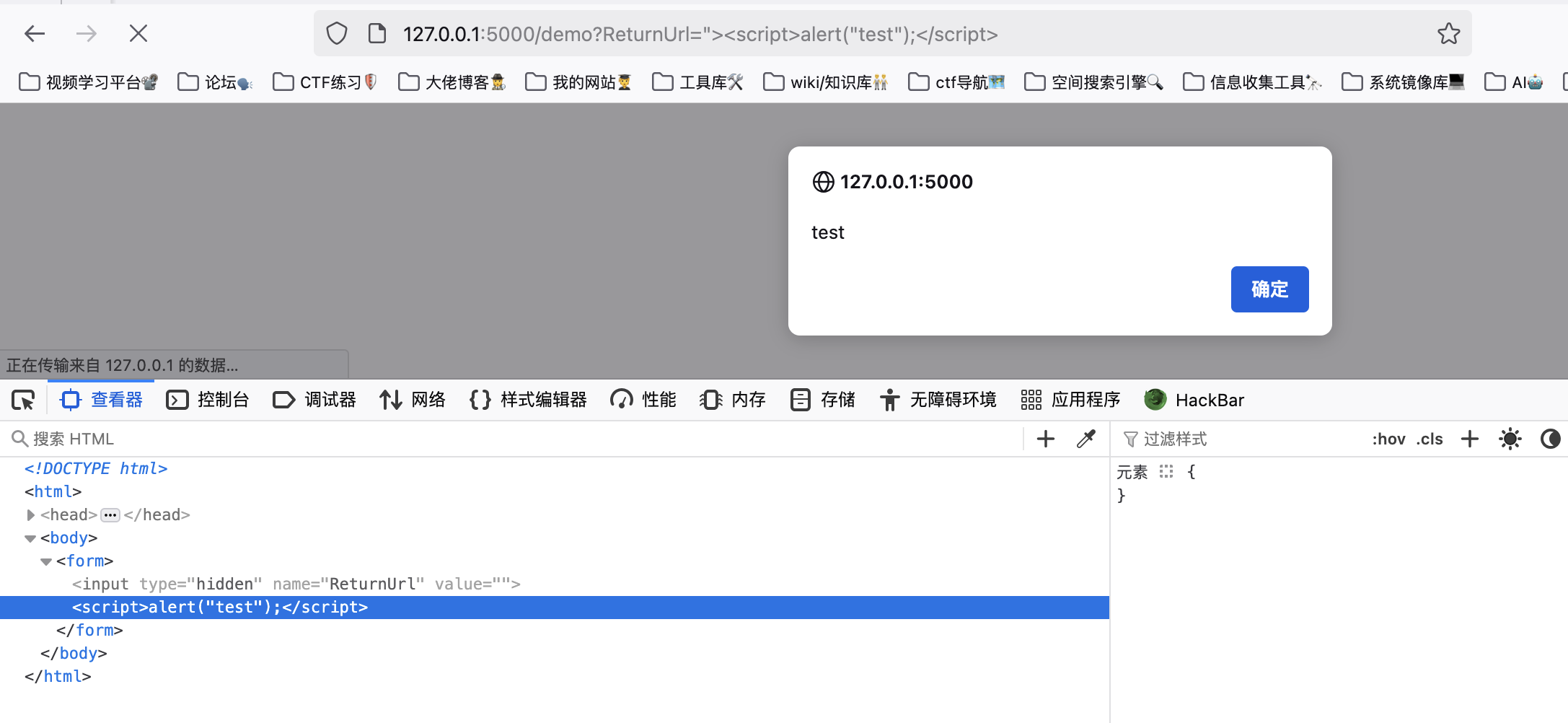Switch to the 控制台 console tab
The image size is (1568, 723).
pos(208,400)
